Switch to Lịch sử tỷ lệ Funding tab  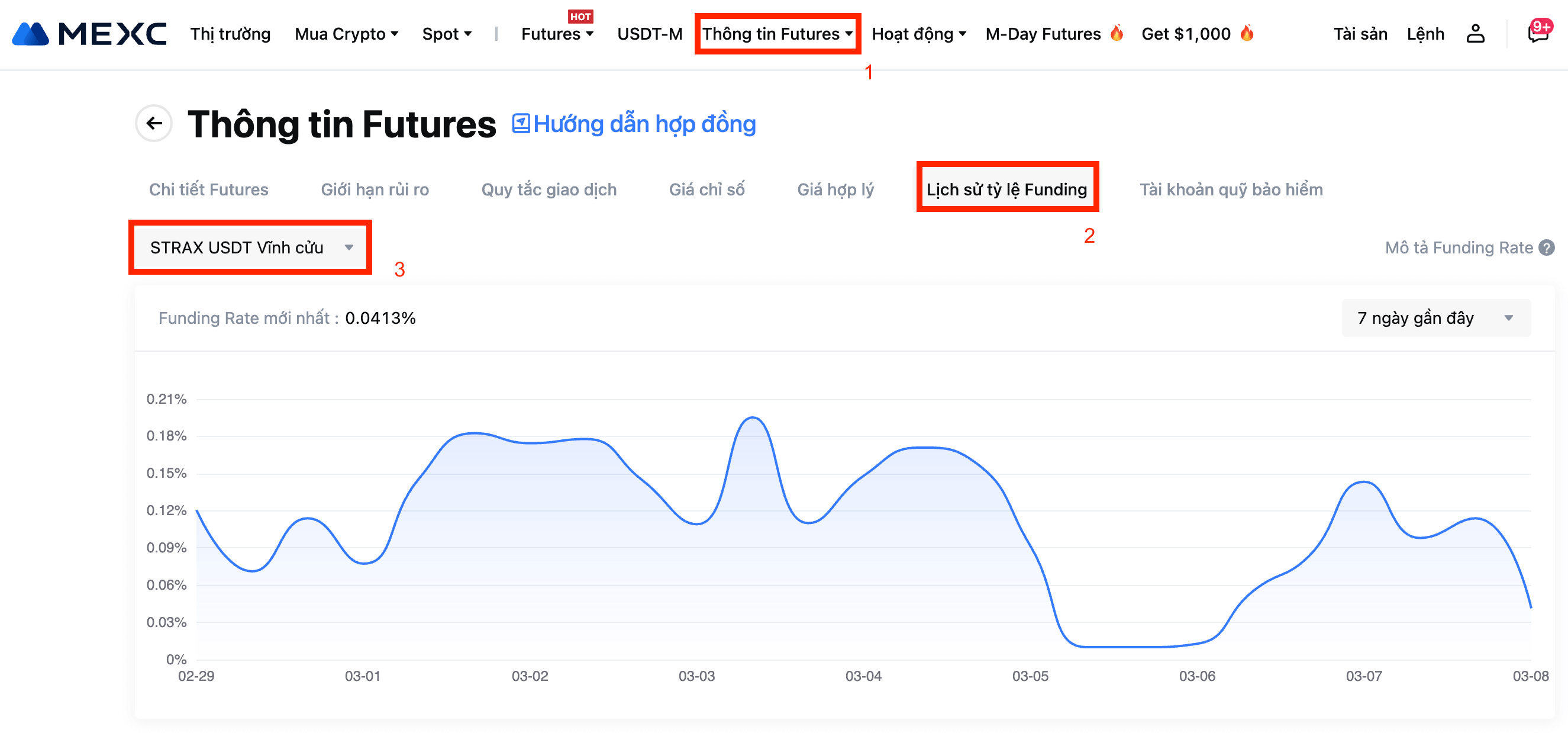pyautogui.click(x=1006, y=189)
